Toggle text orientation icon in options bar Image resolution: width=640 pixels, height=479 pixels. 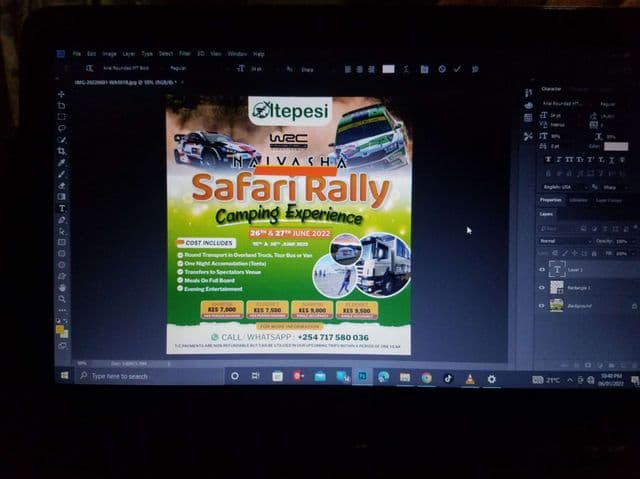click(89, 68)
